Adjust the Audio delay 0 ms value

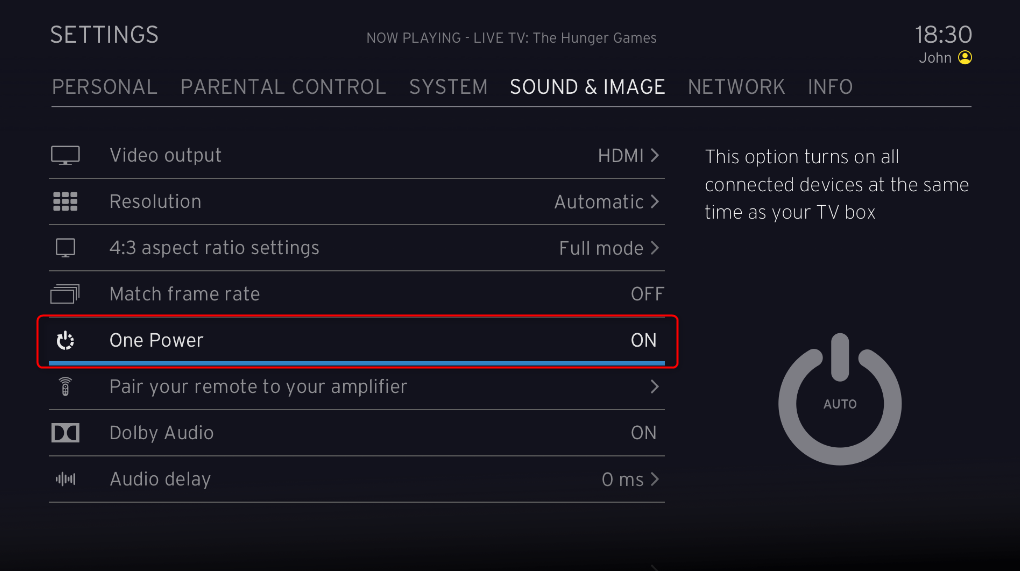[x=629, y=479]
